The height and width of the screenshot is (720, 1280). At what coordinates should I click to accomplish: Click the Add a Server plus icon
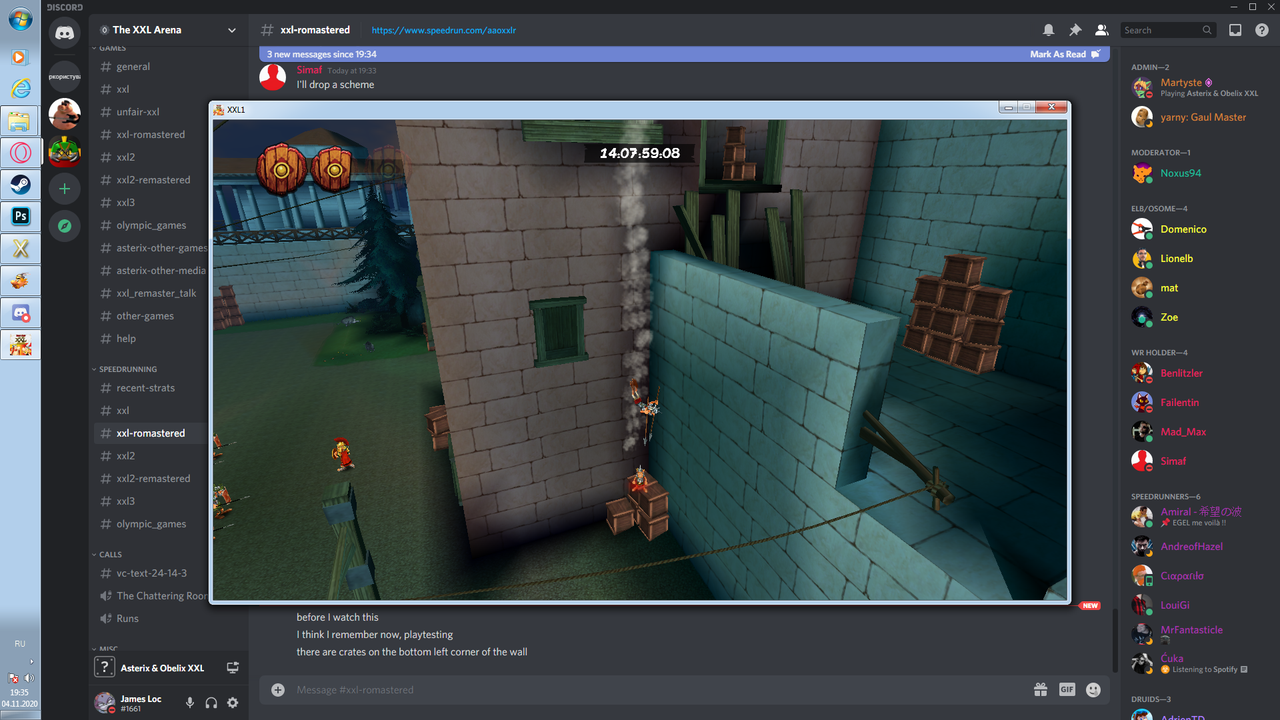click(64, 188)
